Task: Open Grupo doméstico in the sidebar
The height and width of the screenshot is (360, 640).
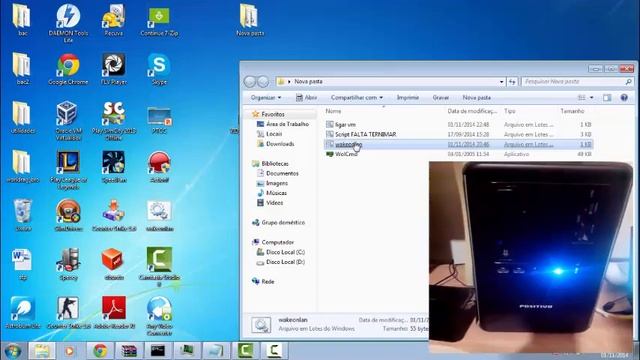Action: 283,222
